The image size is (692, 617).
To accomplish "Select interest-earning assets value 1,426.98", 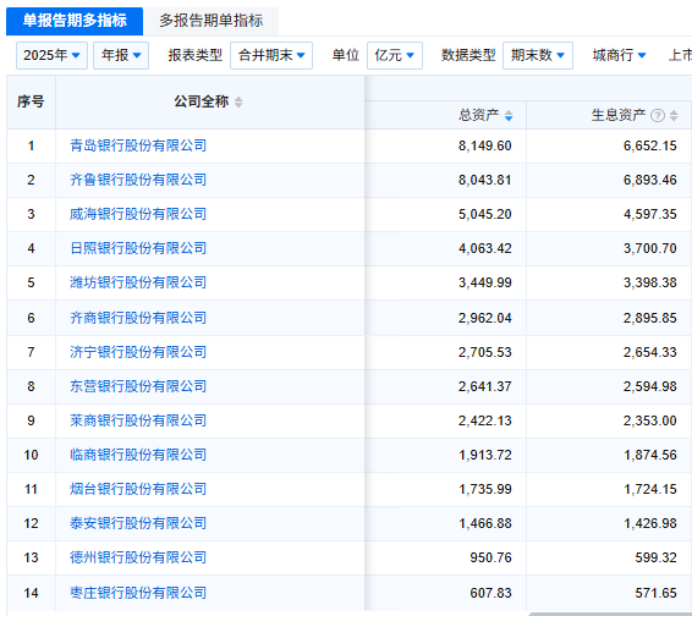I will [650, 523].
